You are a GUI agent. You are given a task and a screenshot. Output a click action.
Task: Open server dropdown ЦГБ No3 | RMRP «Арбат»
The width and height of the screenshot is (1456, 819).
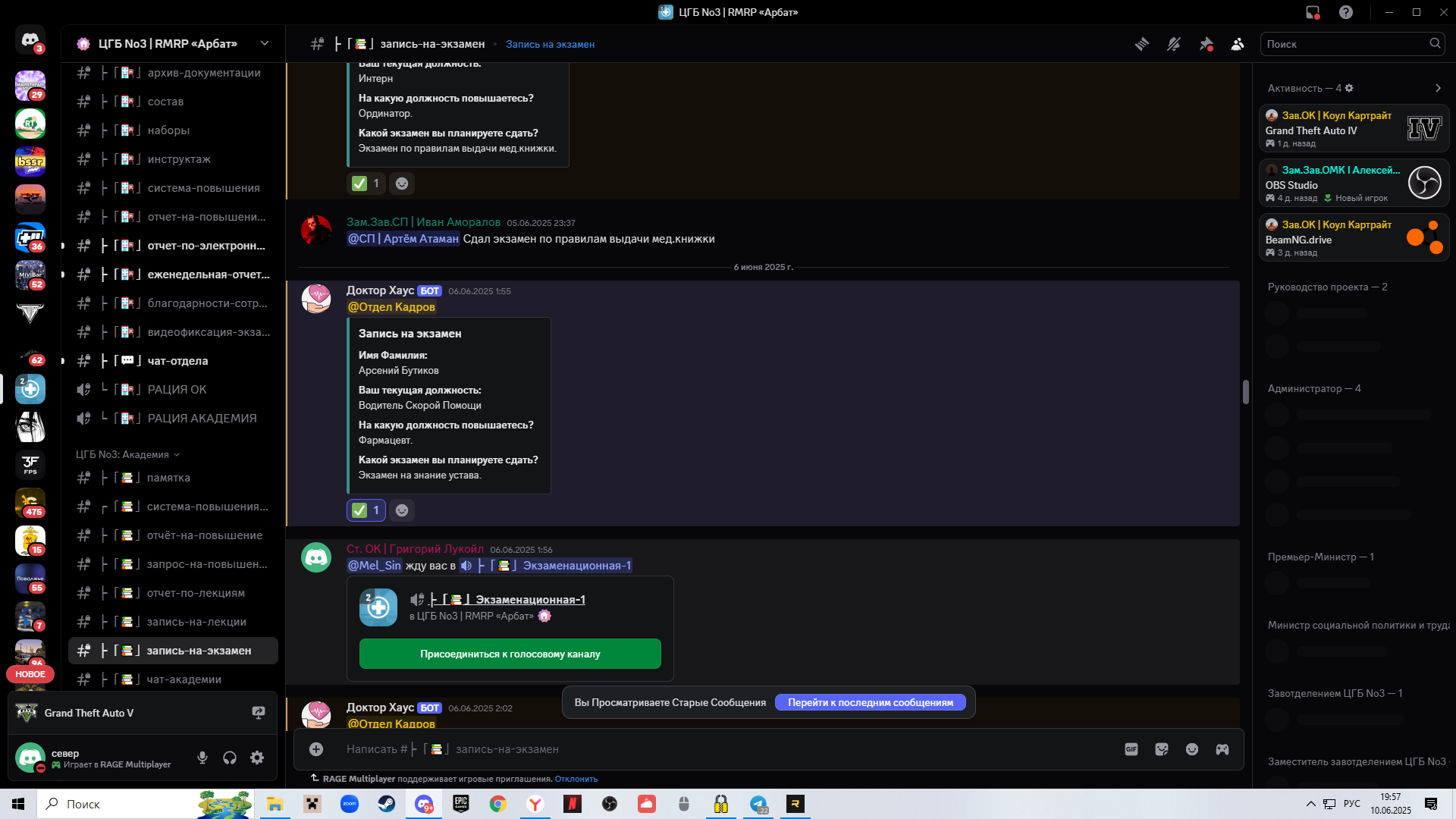(x=173, y=44)
